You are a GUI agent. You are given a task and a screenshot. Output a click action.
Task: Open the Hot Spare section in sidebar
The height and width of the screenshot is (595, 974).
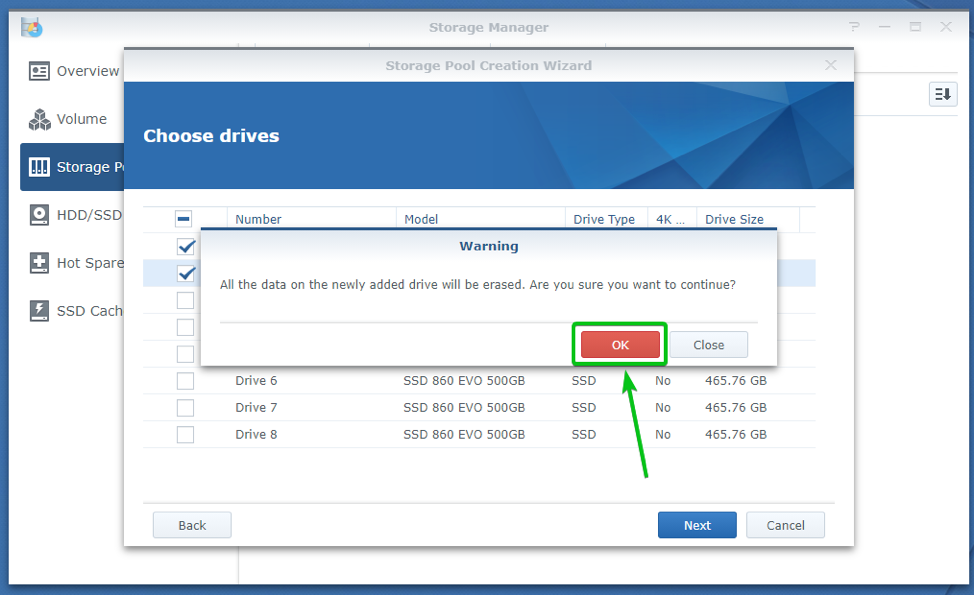73,263
